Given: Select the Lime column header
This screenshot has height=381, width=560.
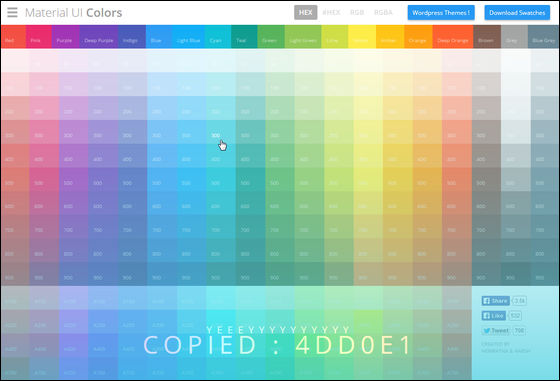Looking at the screenshot, I should click(x=335, y=36).
